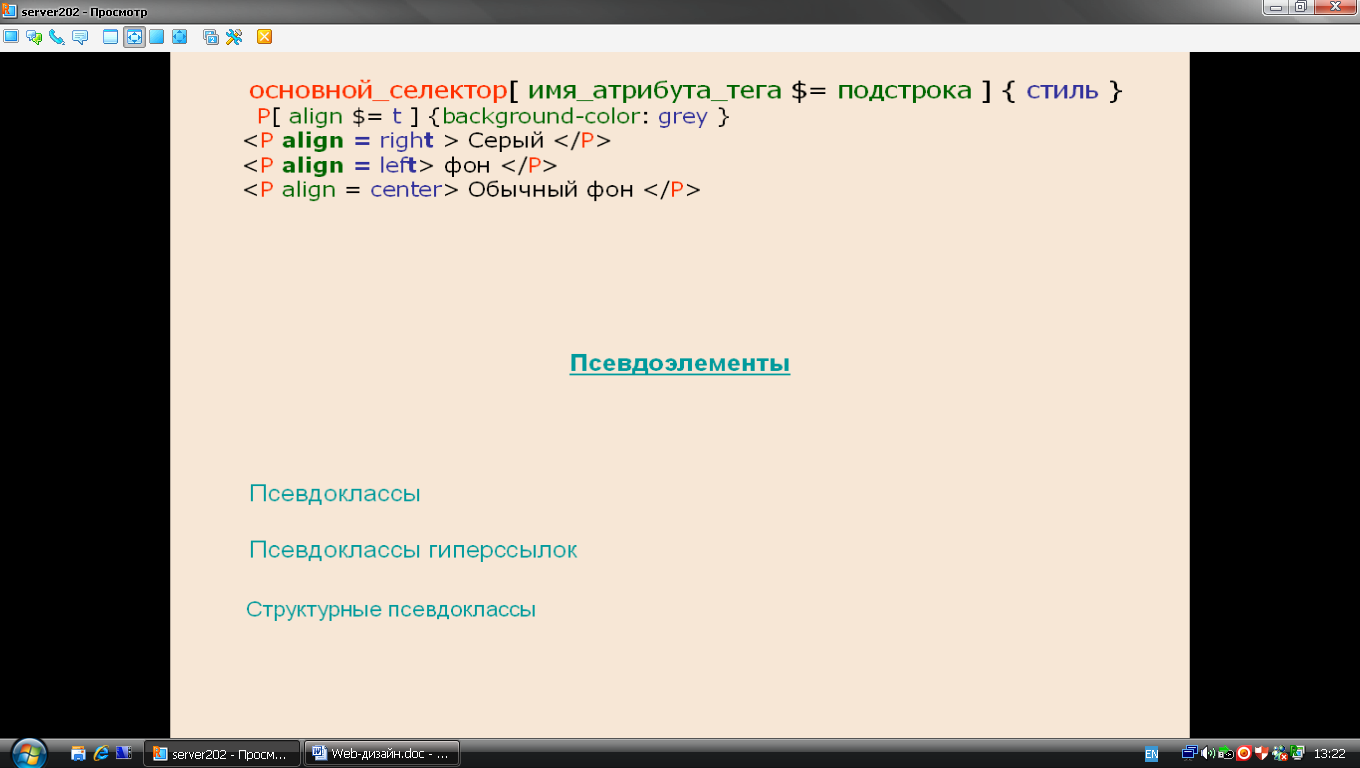Click the safely remove hardware tray icon
Screen dimensions: 1360x768
1226,753
